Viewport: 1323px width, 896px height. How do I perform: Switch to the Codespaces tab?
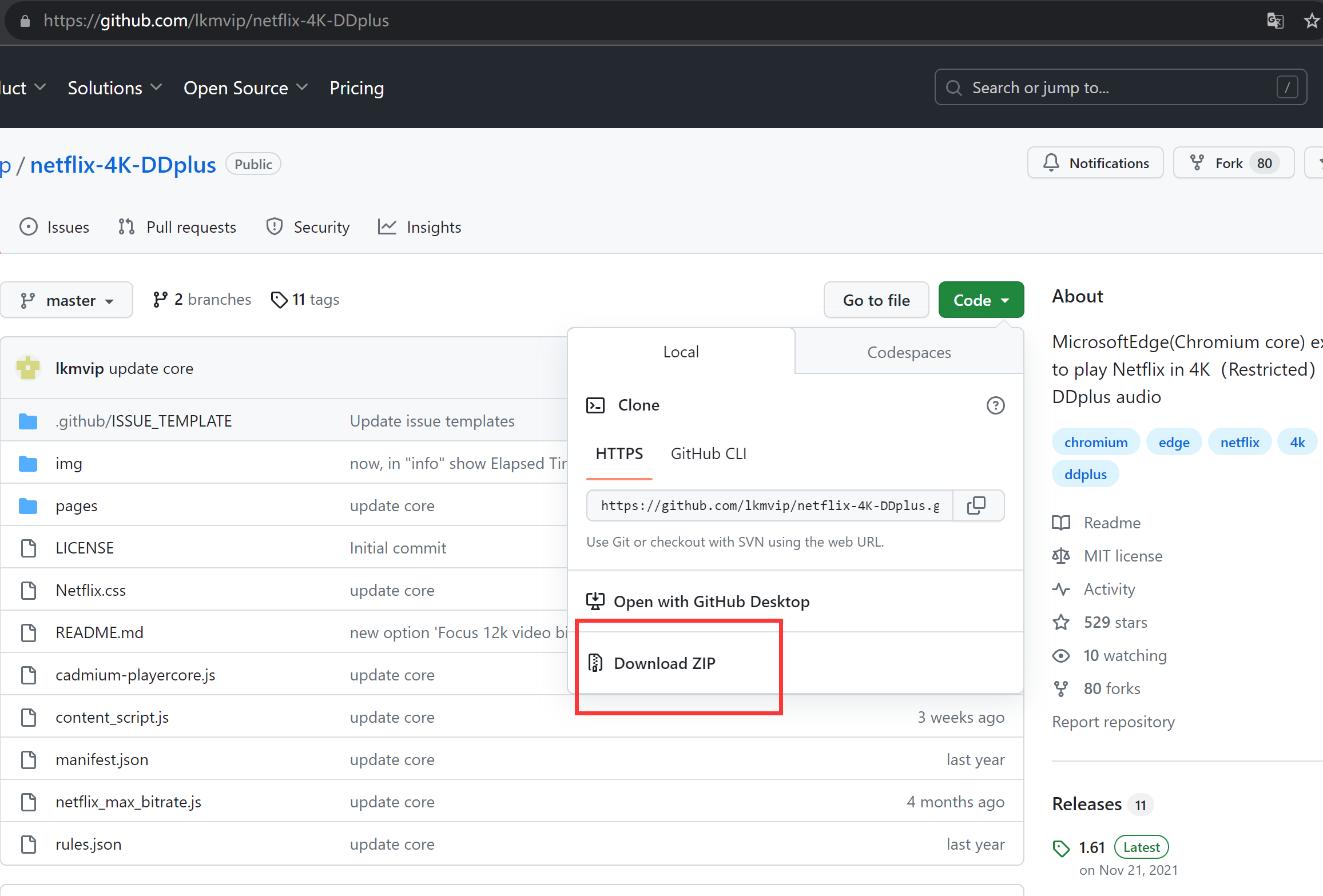coord(909,352)
